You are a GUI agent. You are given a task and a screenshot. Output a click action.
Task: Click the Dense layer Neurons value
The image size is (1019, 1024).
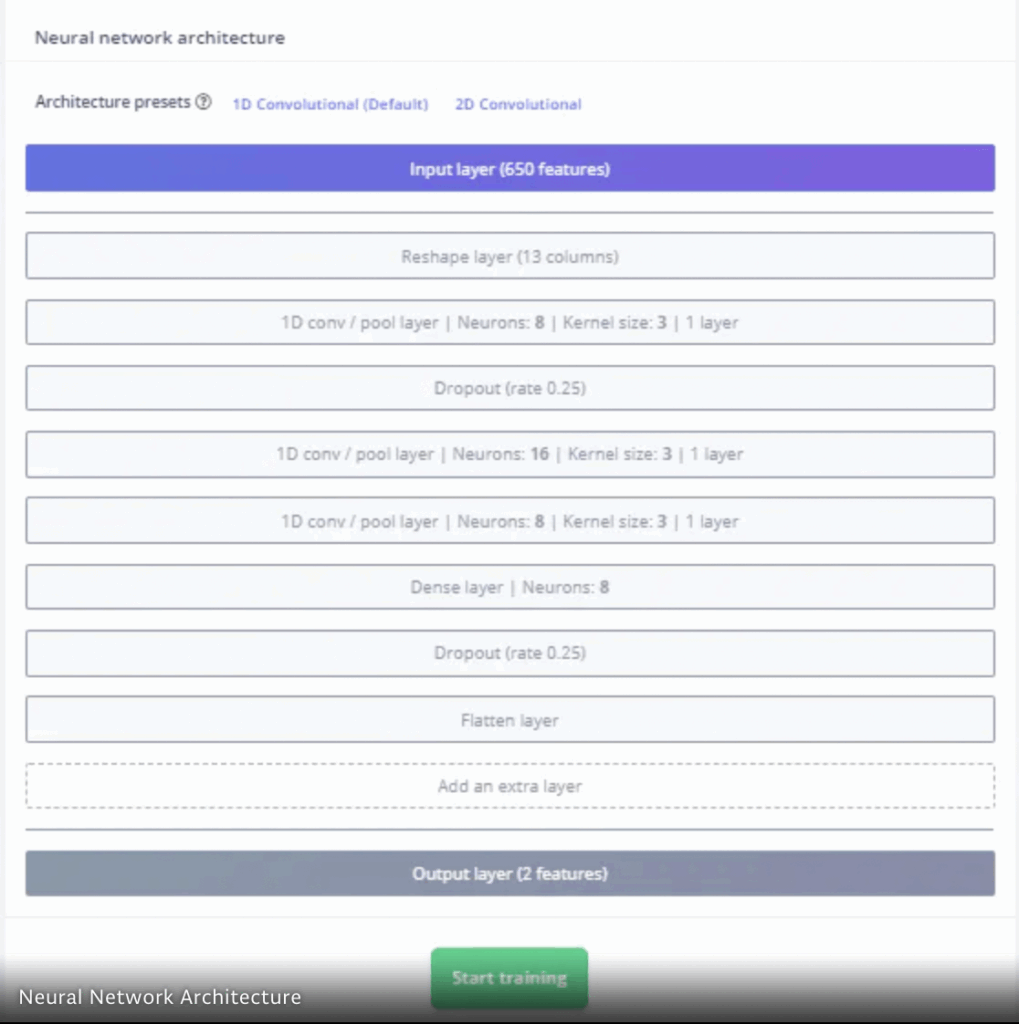tap(604, 587)
